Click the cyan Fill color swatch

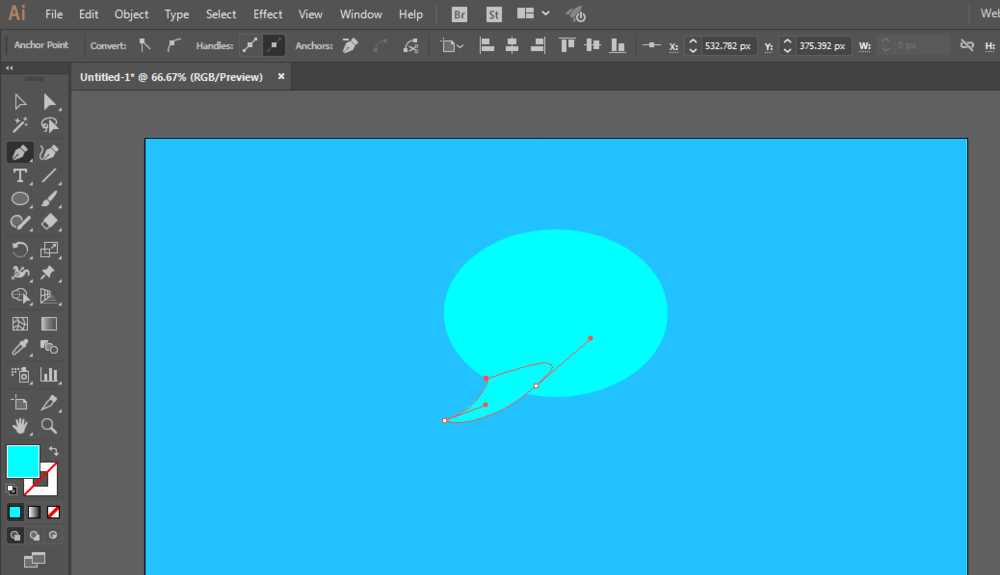pos(23,462)
